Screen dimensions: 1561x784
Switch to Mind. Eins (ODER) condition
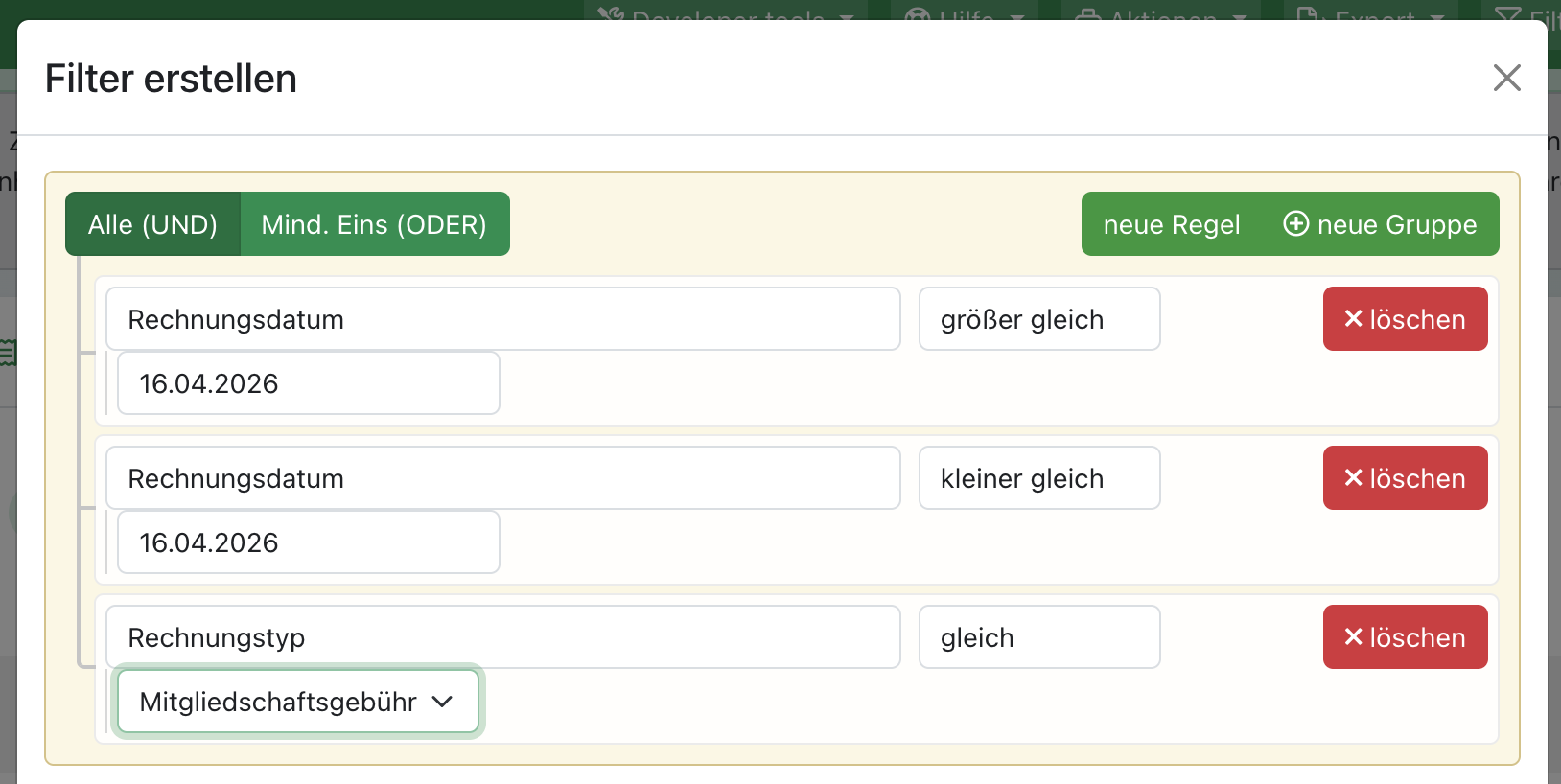pos(374,224)
